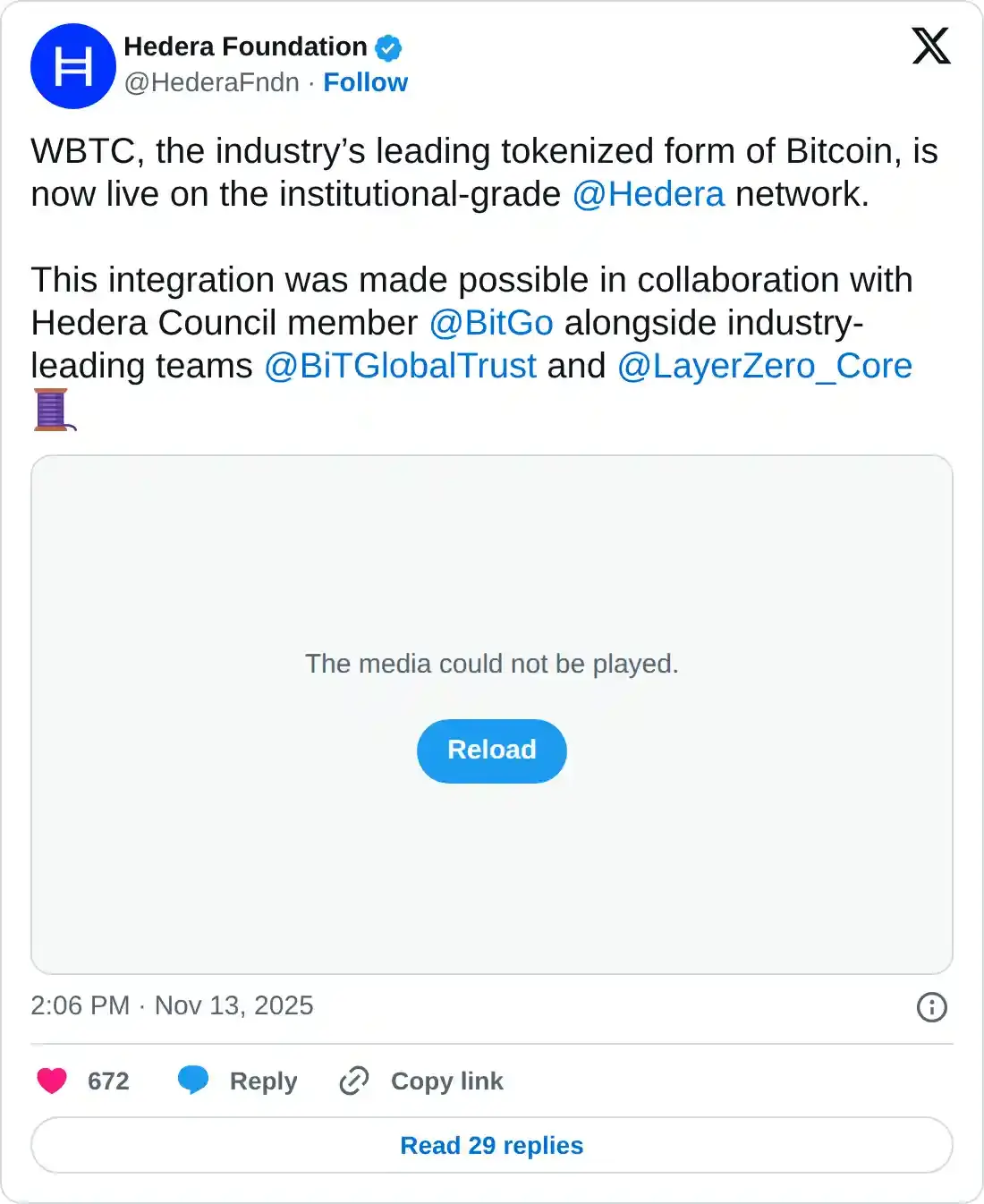Visit the @BitGo mention
Viewport: 984px width, 1204px height.
click(x=493, y=323)
